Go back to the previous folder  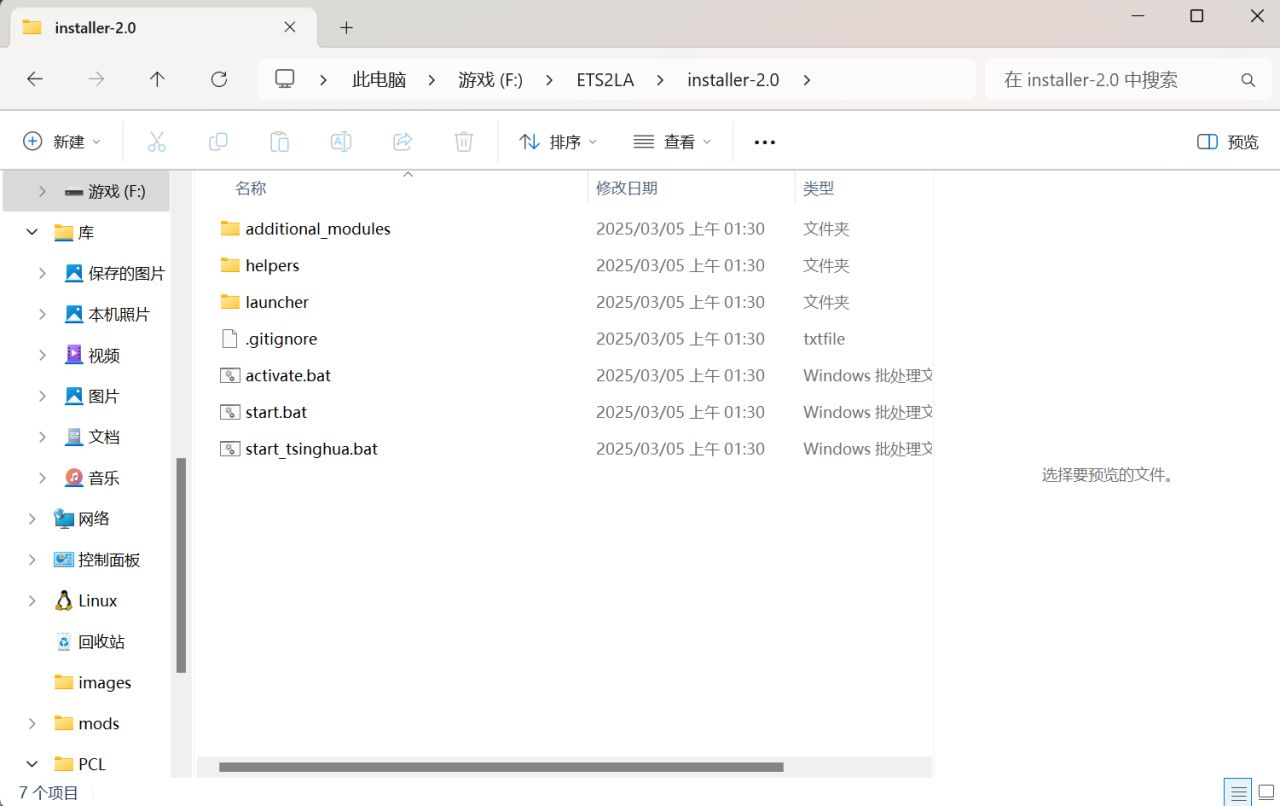pos(35,79)
